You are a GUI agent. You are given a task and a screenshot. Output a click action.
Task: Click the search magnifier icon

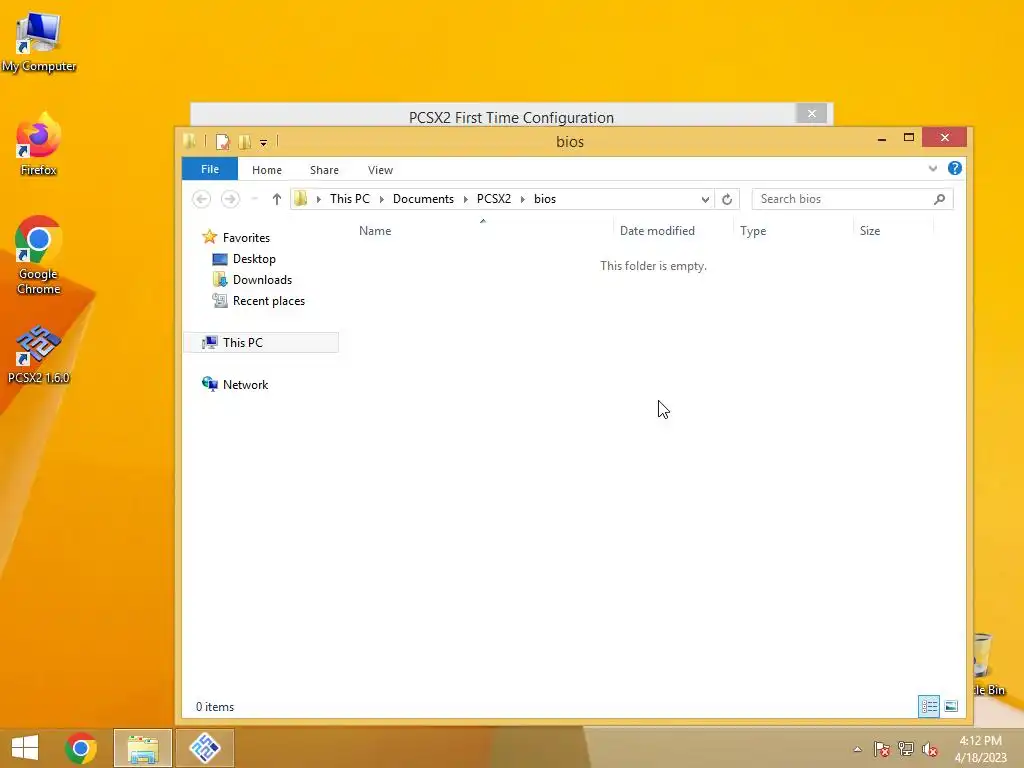click(x=939, y=199)
